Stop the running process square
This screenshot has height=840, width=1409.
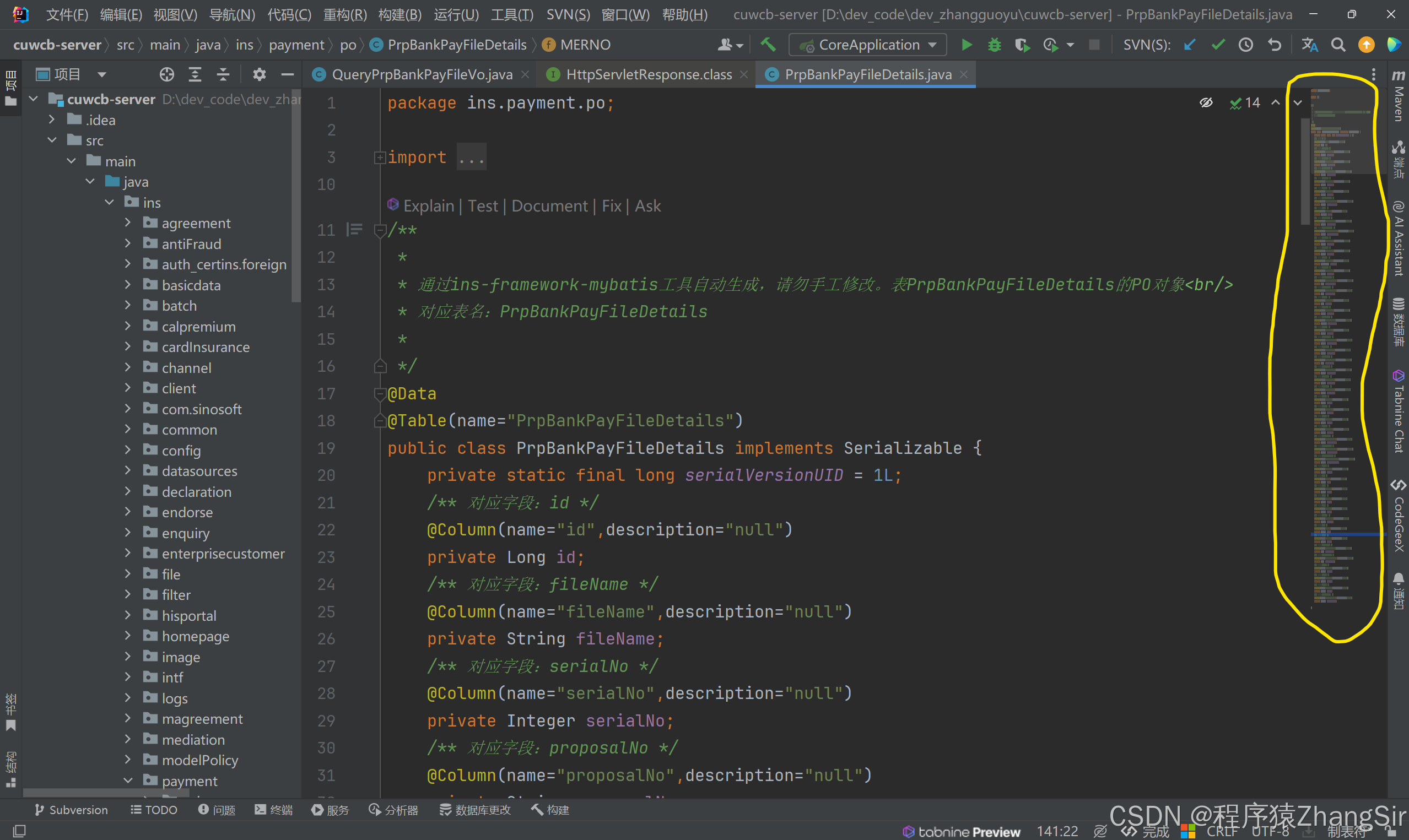(x=1094, y=45)
